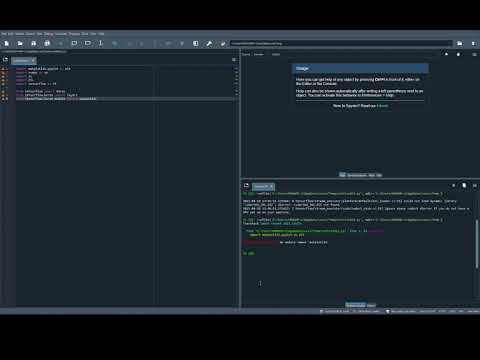Open the console pane options menu
The height and width of the screenshot is (360, 480).
click(475, 186)
